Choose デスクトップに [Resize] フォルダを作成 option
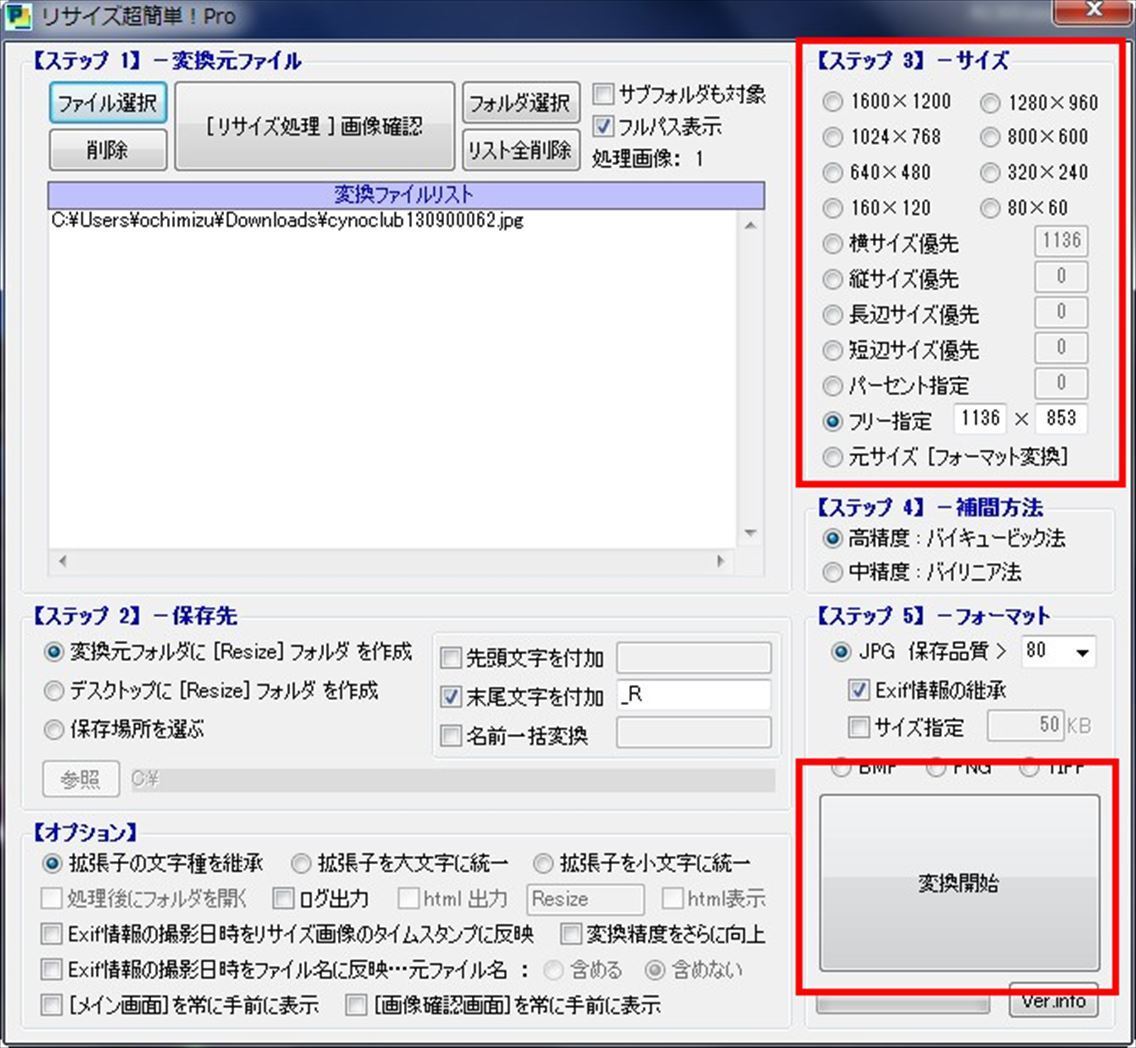 point(53,691)
